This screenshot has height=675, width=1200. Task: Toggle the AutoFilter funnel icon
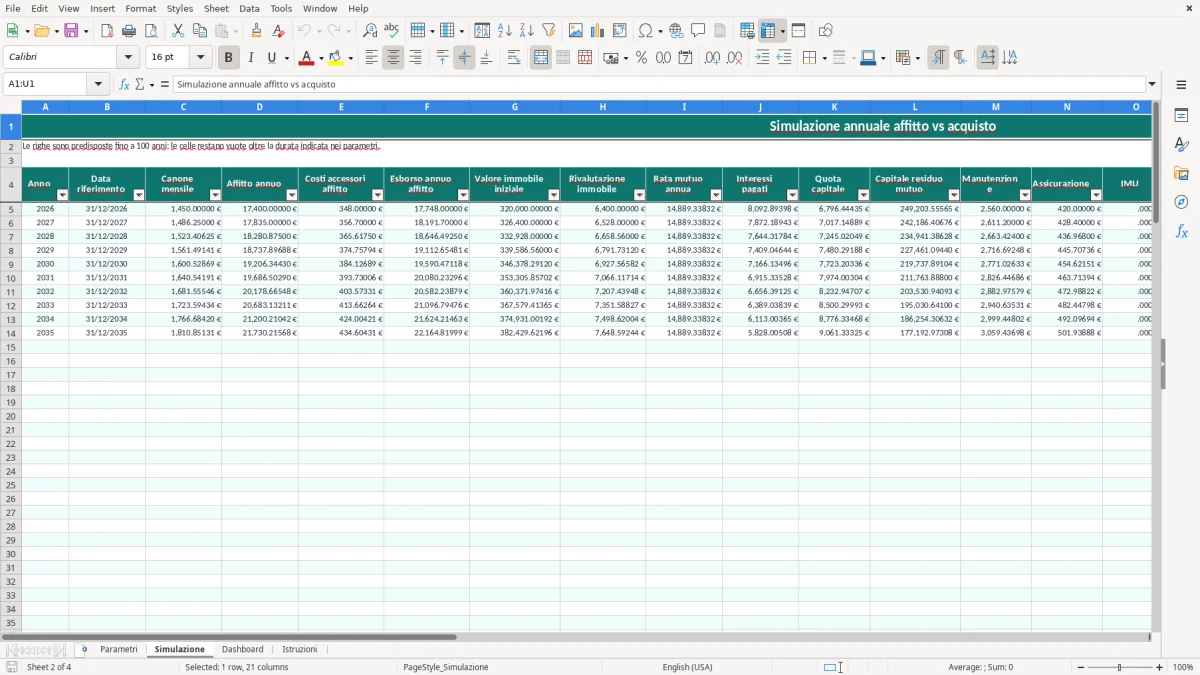point(548,31)
